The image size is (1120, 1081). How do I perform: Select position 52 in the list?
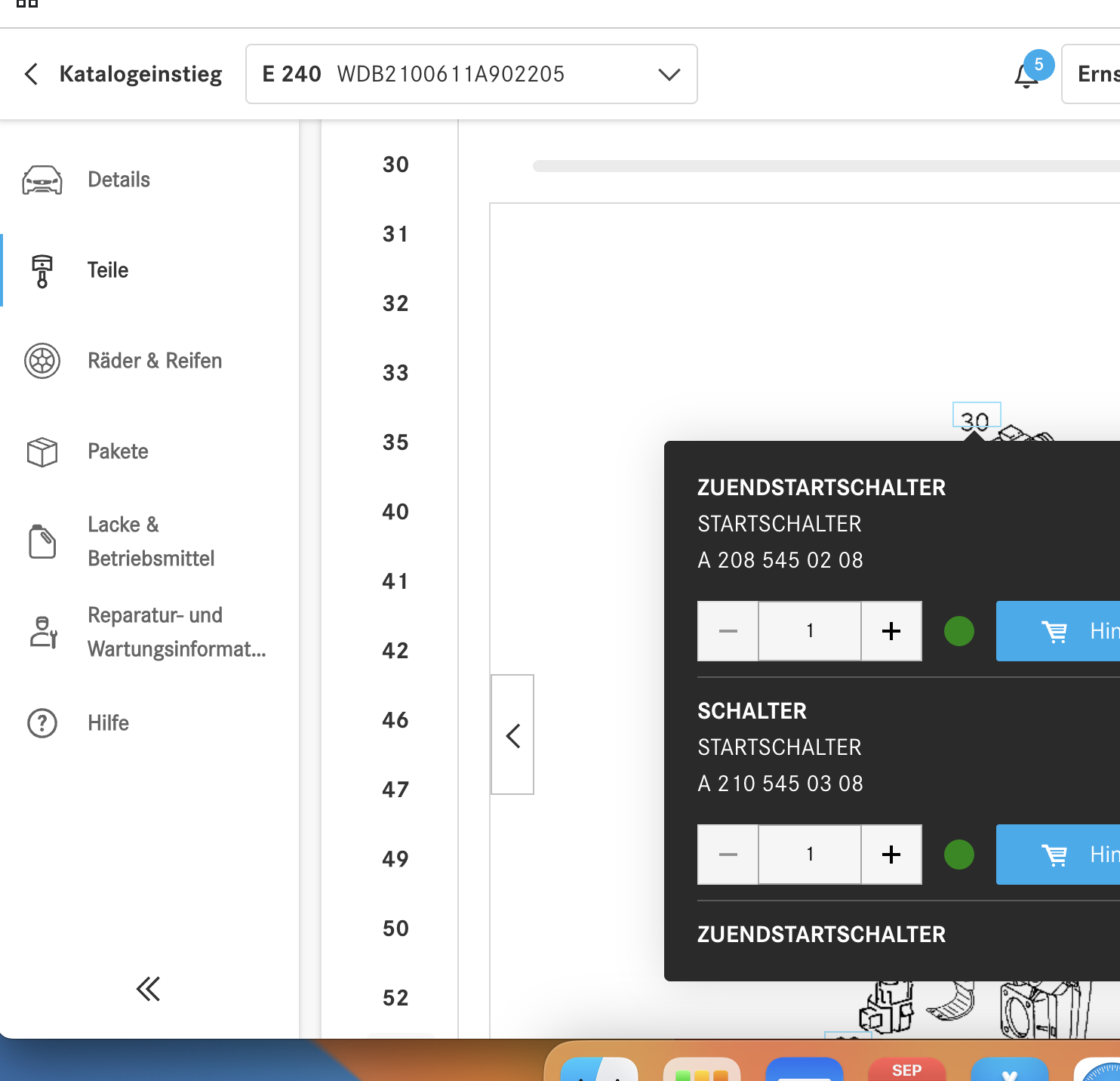click(x=395, y=998)
